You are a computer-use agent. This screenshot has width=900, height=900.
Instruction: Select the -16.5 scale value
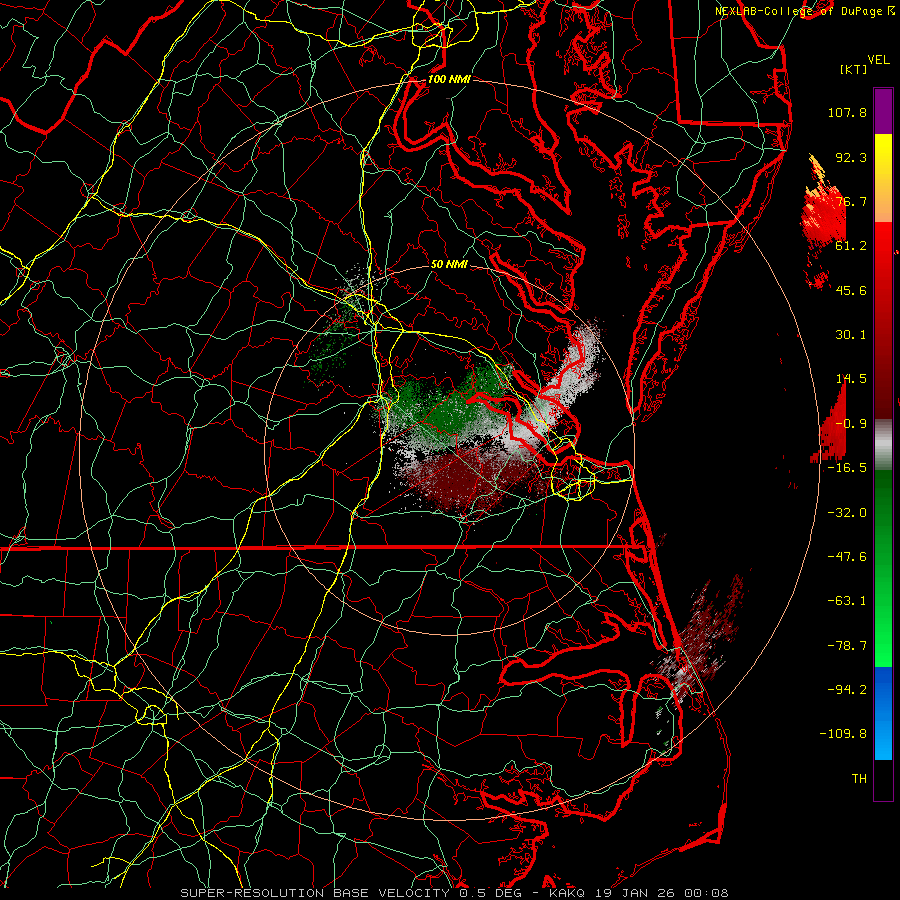click(847, 468)
